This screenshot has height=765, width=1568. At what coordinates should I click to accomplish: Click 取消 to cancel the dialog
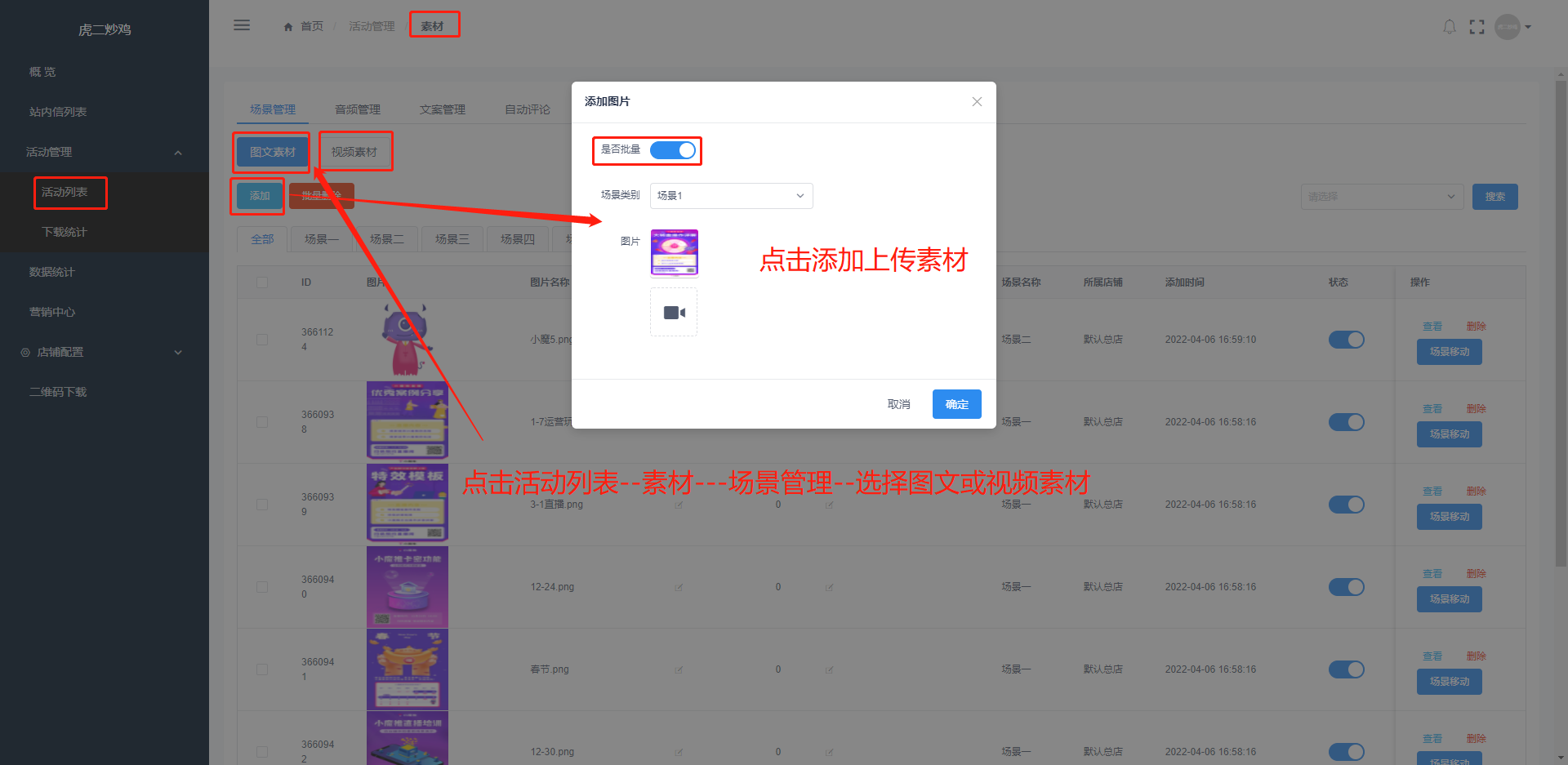[898, 404]
